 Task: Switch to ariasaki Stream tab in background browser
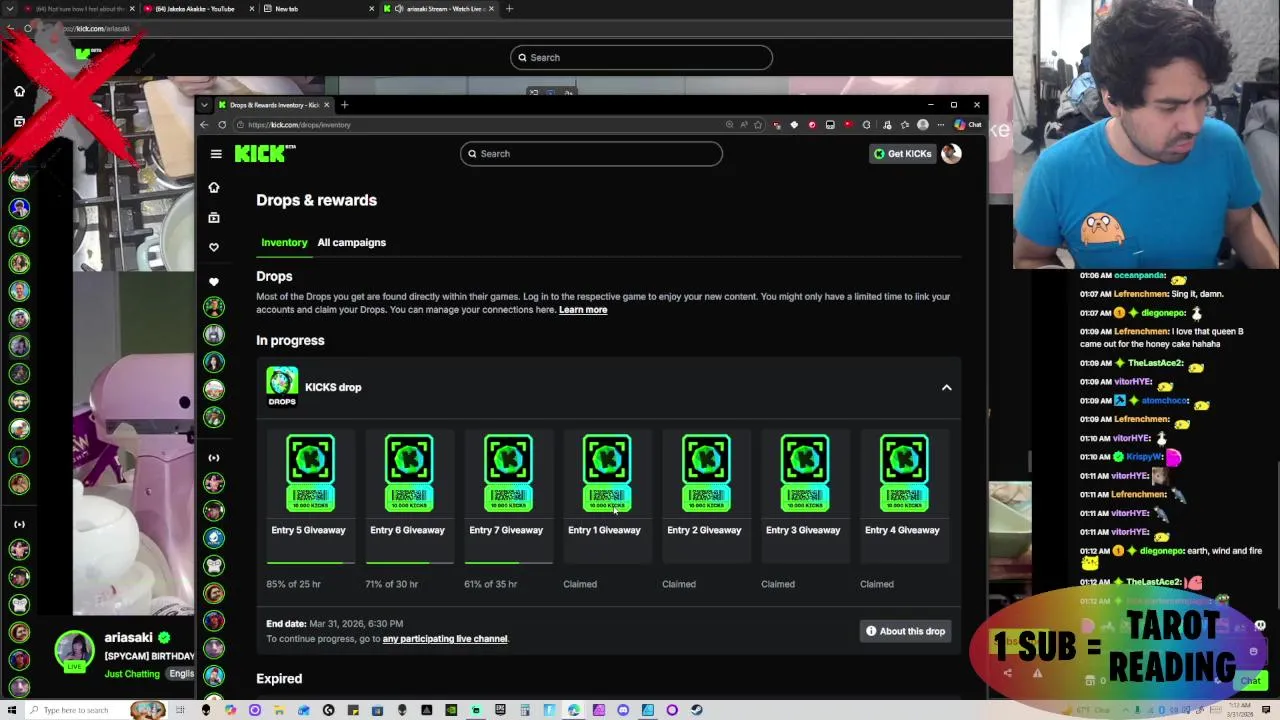437,9
